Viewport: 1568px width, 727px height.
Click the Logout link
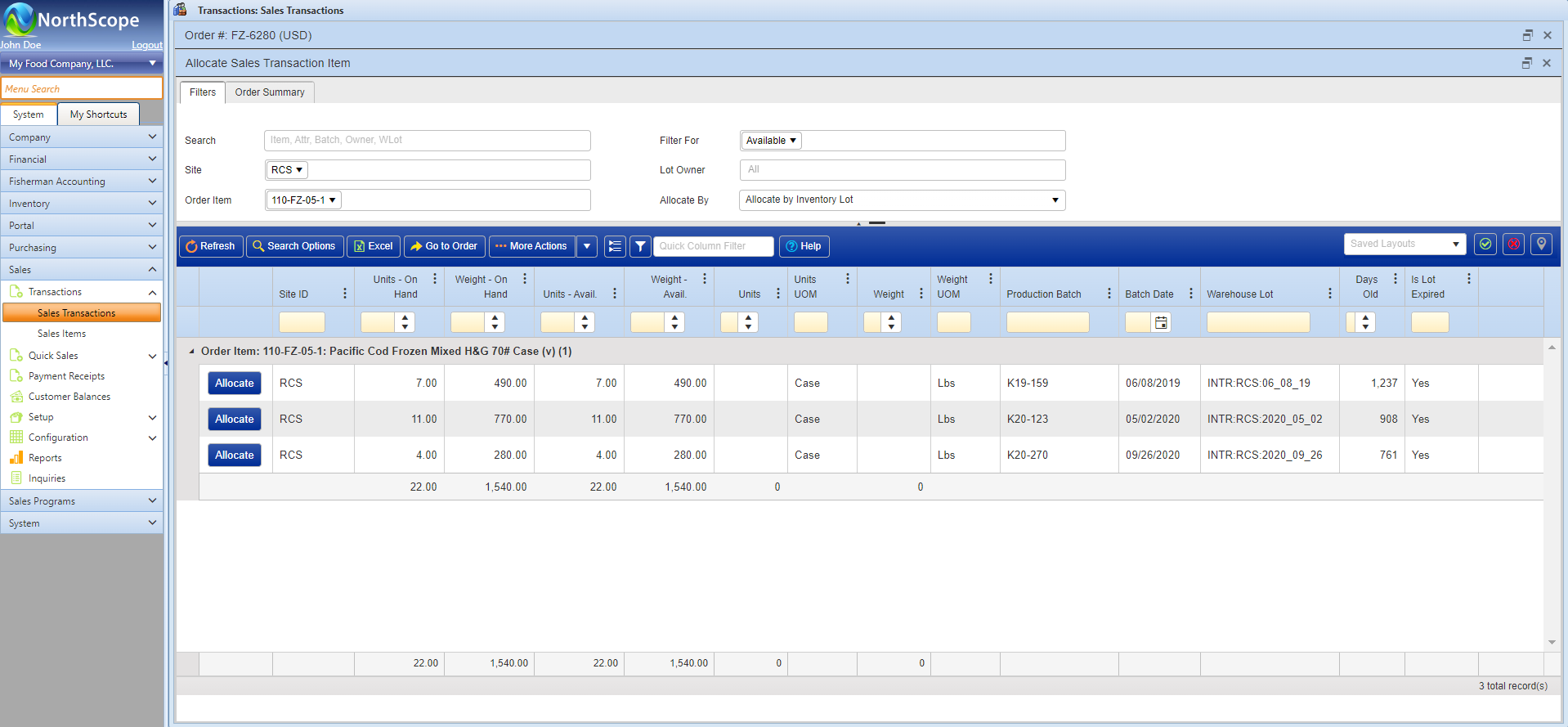point(147,46)
